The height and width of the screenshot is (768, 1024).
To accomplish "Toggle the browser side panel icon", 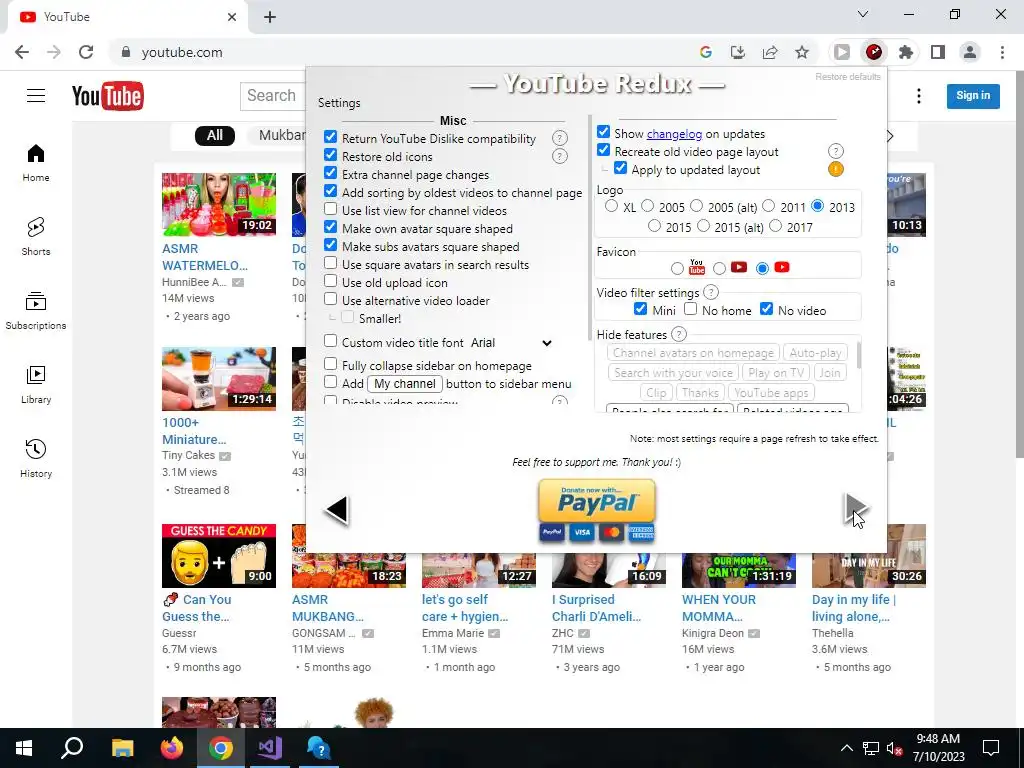I will (938, 52).
